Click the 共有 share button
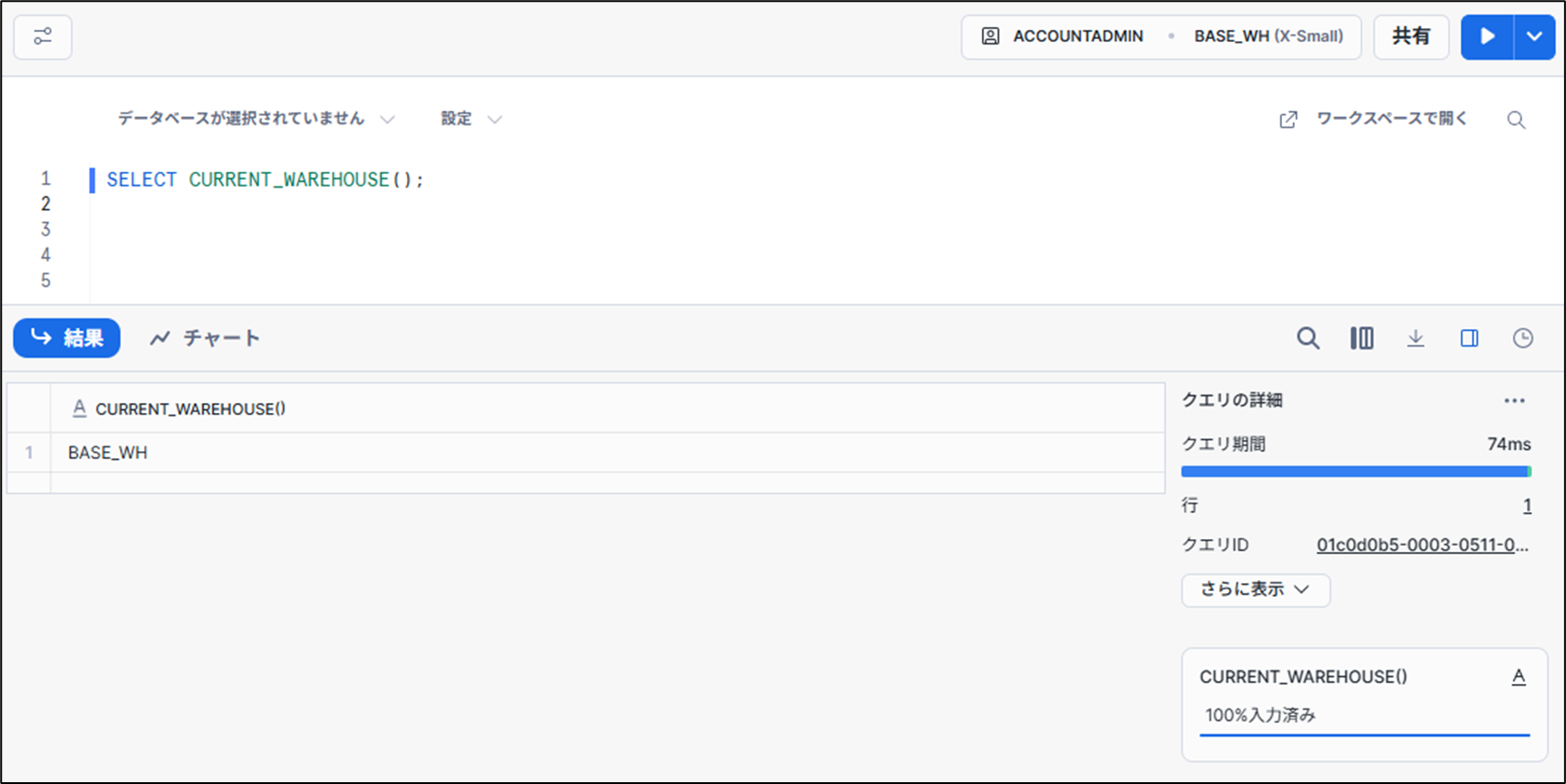This screenshot has width=1566, height=784. (1411, 36)
